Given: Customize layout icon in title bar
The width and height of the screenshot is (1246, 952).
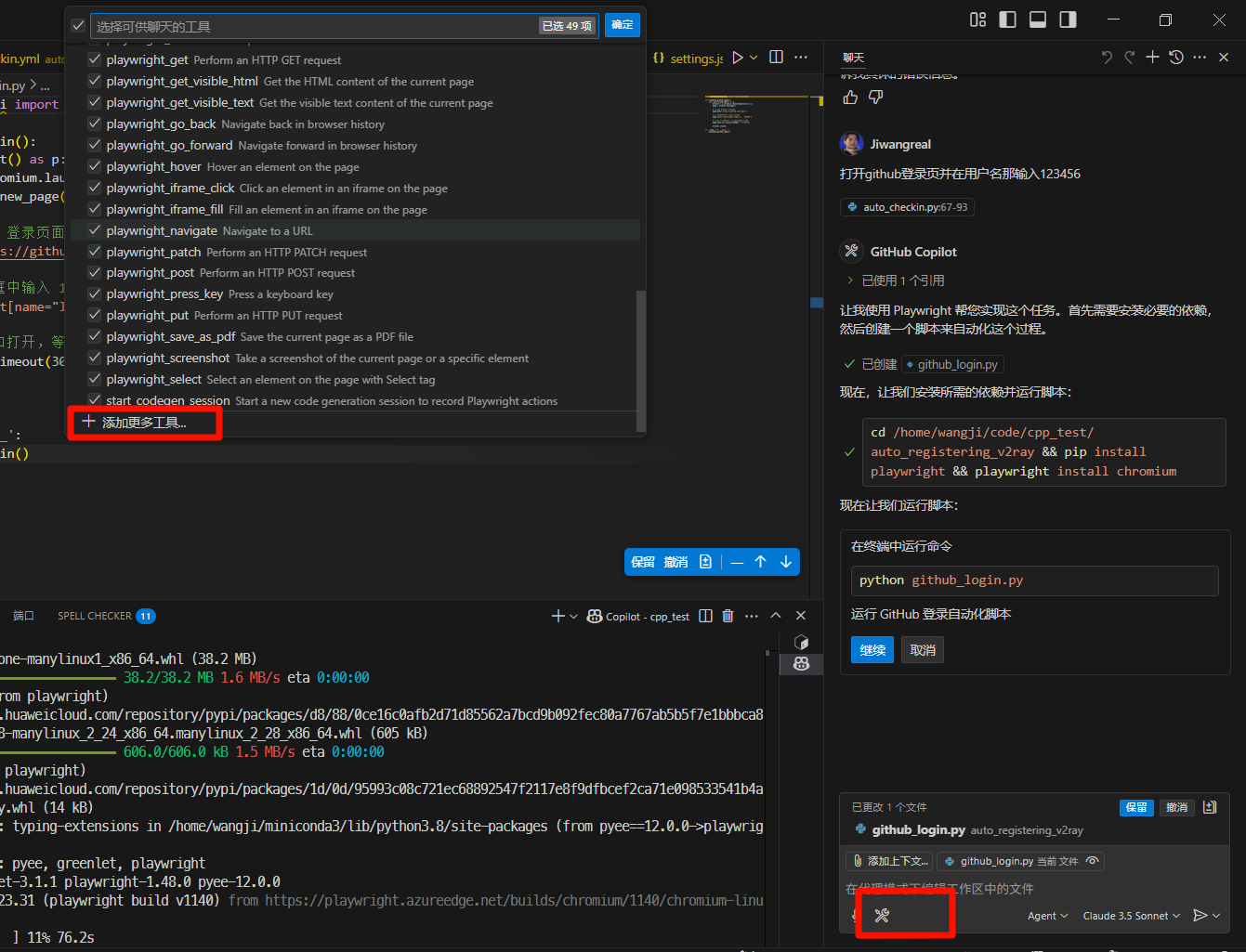Looking at the screenshot, I should tap(977, 20).
